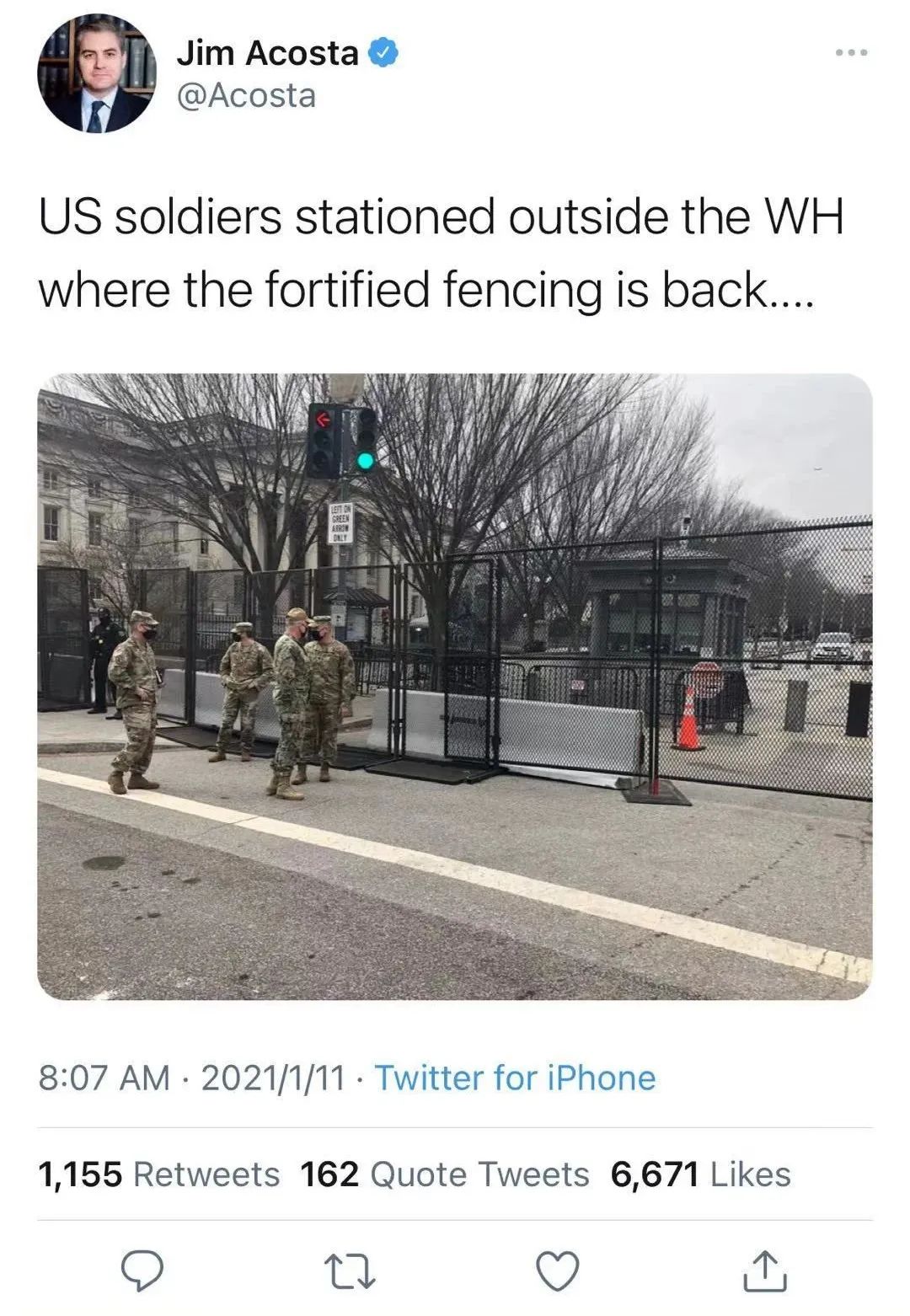910x1316 pixels.
Task: View the 162 Quote Tweets list
Action: click(445, 1174)
